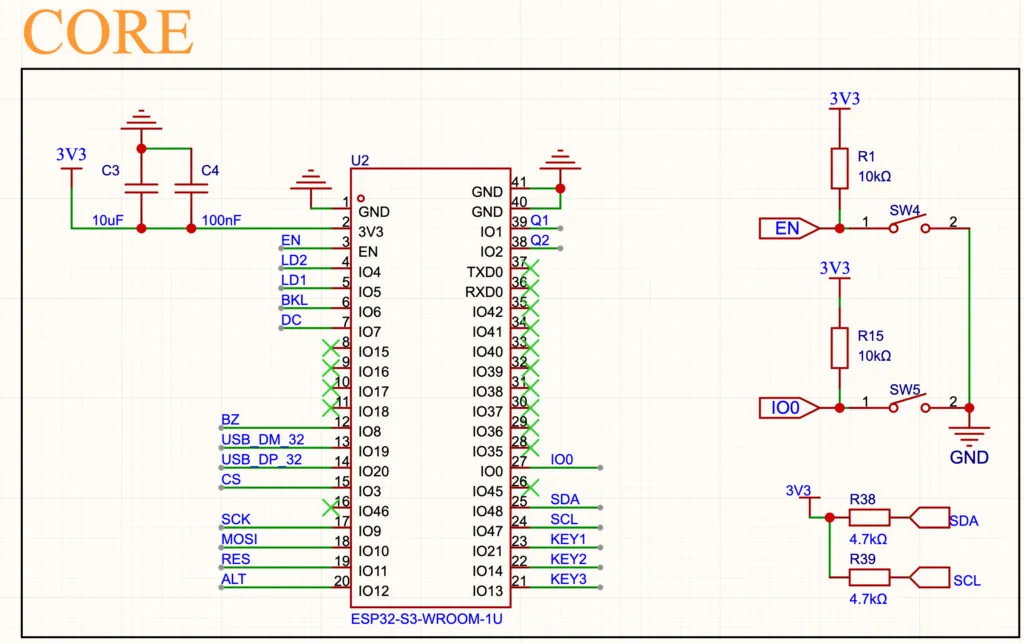Select the KEY1 net label
The width and height of the screenshot is (1024, 643).
pyautogui.click(x=568, y=539)
